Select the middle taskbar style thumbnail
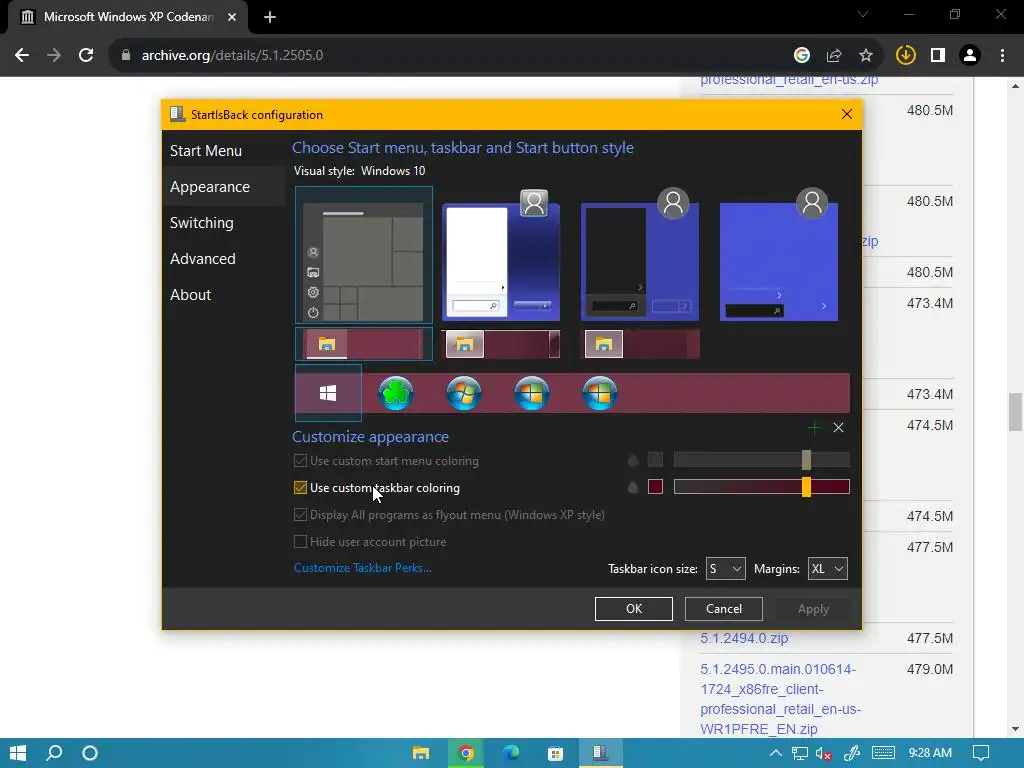Viewport: 1024px width, 768px height. pos(501,344)
